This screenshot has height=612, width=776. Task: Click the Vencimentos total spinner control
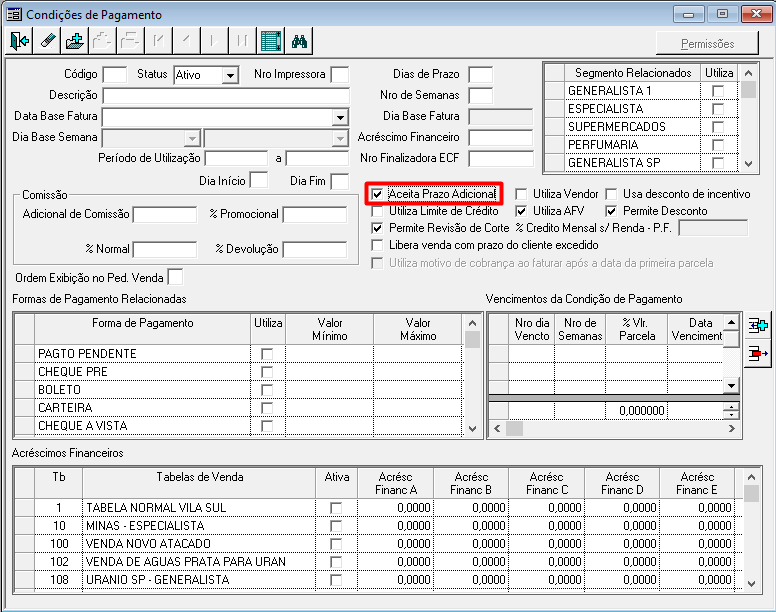click(x=731, y=411)
